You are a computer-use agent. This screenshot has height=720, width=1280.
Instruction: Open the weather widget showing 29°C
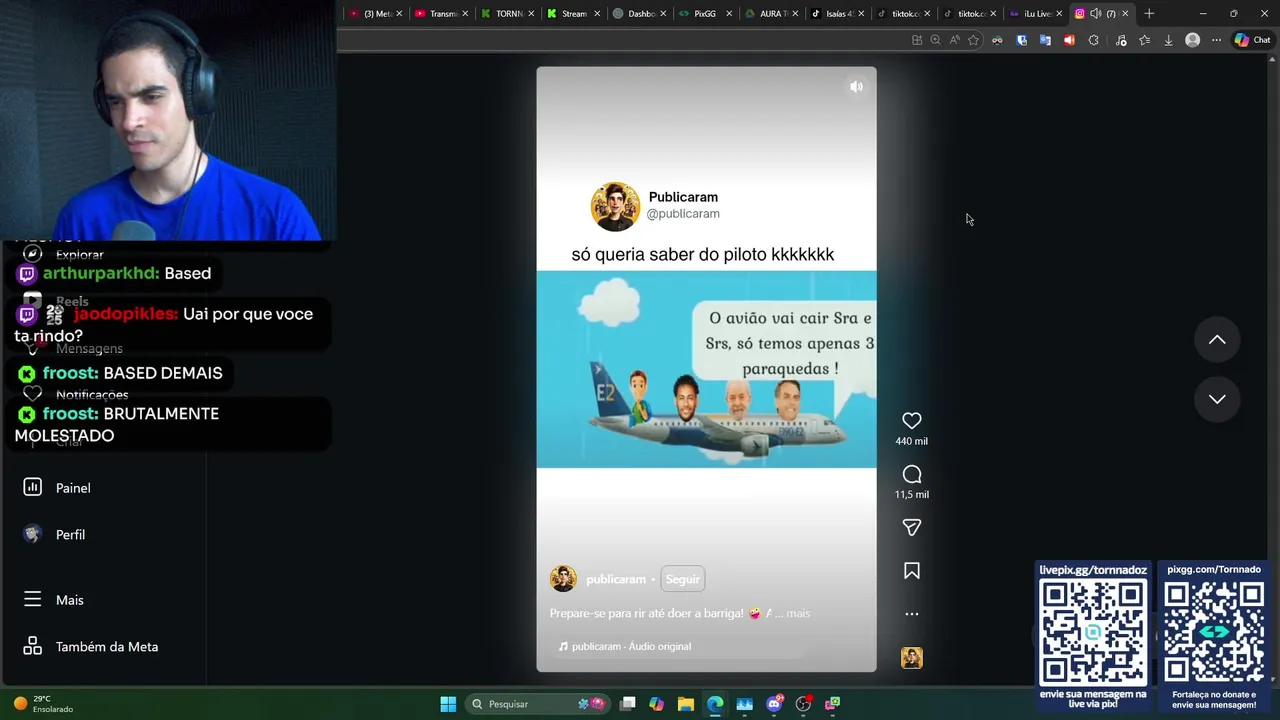tap(44, 704)
